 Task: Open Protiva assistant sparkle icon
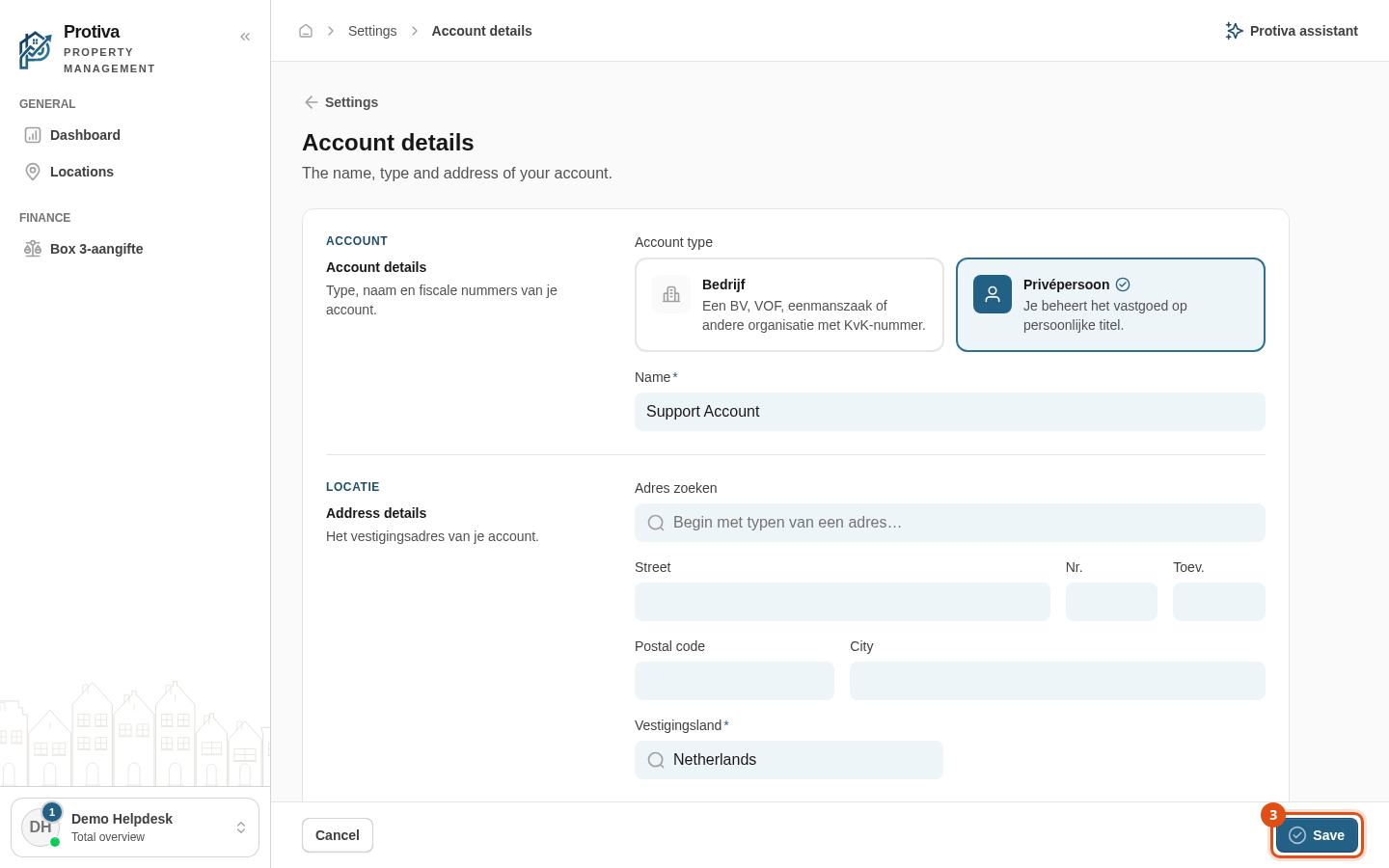click(x=1234, y=31)
